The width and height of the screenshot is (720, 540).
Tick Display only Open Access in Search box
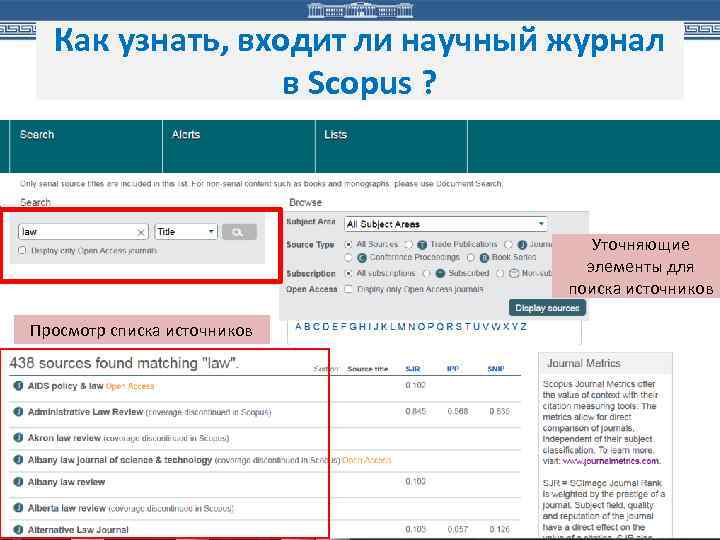click(x=22, y=250)
